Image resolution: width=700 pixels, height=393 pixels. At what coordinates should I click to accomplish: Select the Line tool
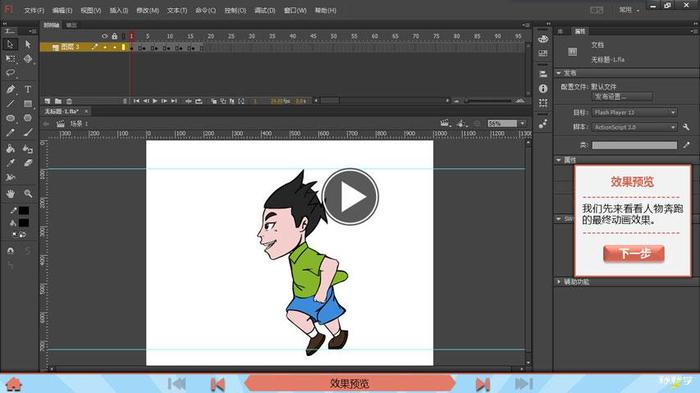click(x=10, y=103)
